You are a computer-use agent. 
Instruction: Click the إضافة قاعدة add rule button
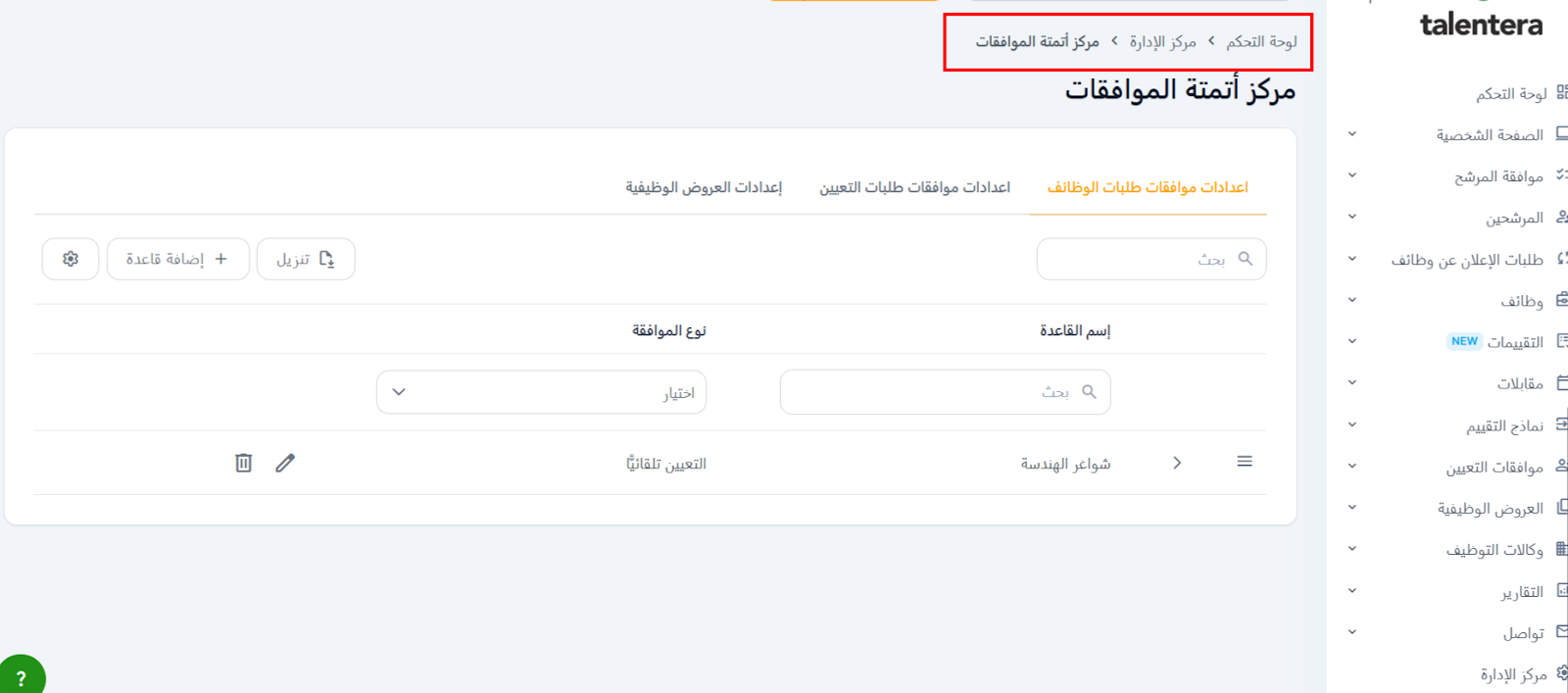177,259
